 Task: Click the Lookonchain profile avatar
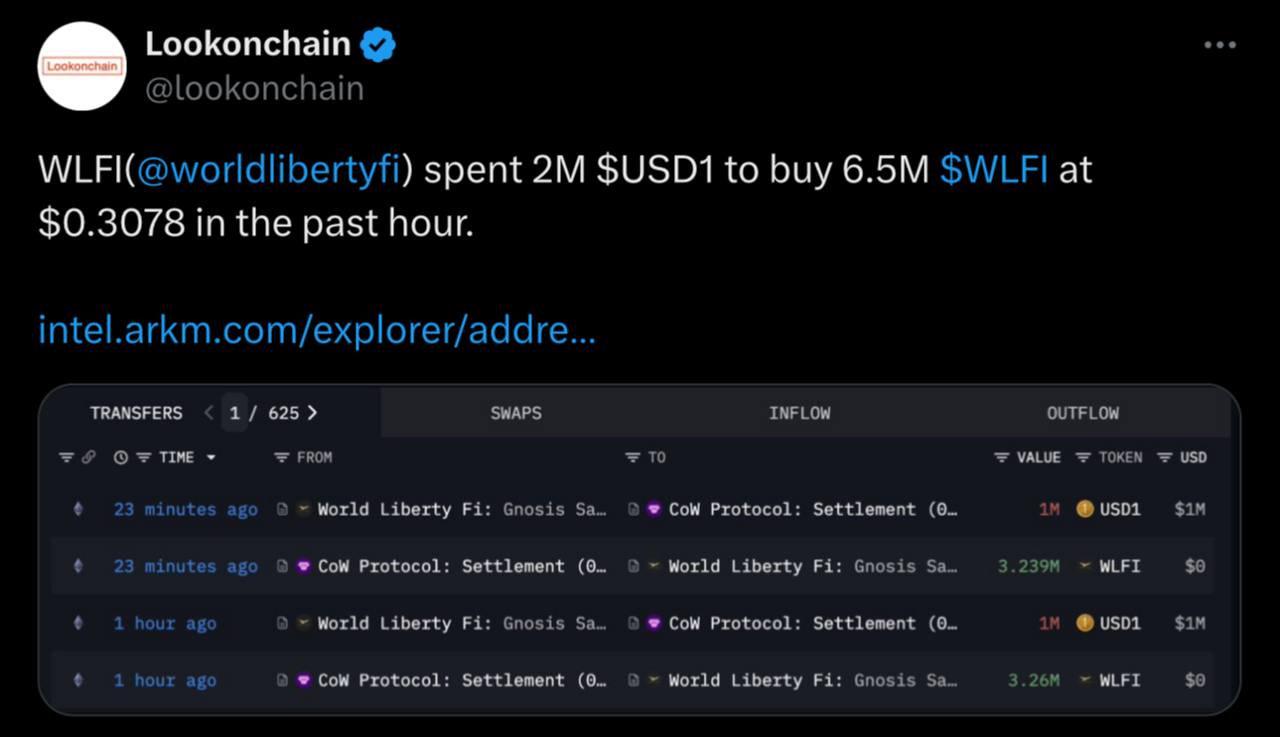tap(82, 66)
